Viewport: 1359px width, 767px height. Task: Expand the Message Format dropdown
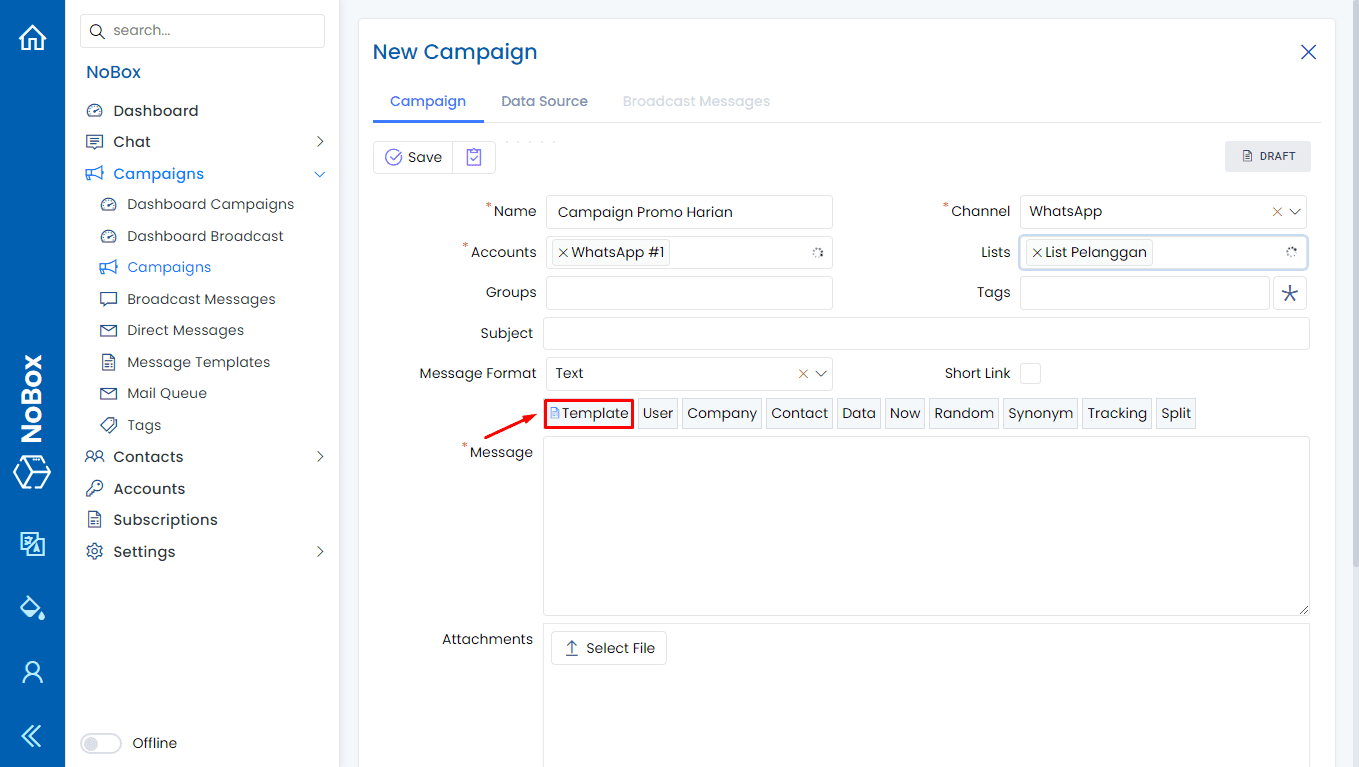click(x=821, y=374)
